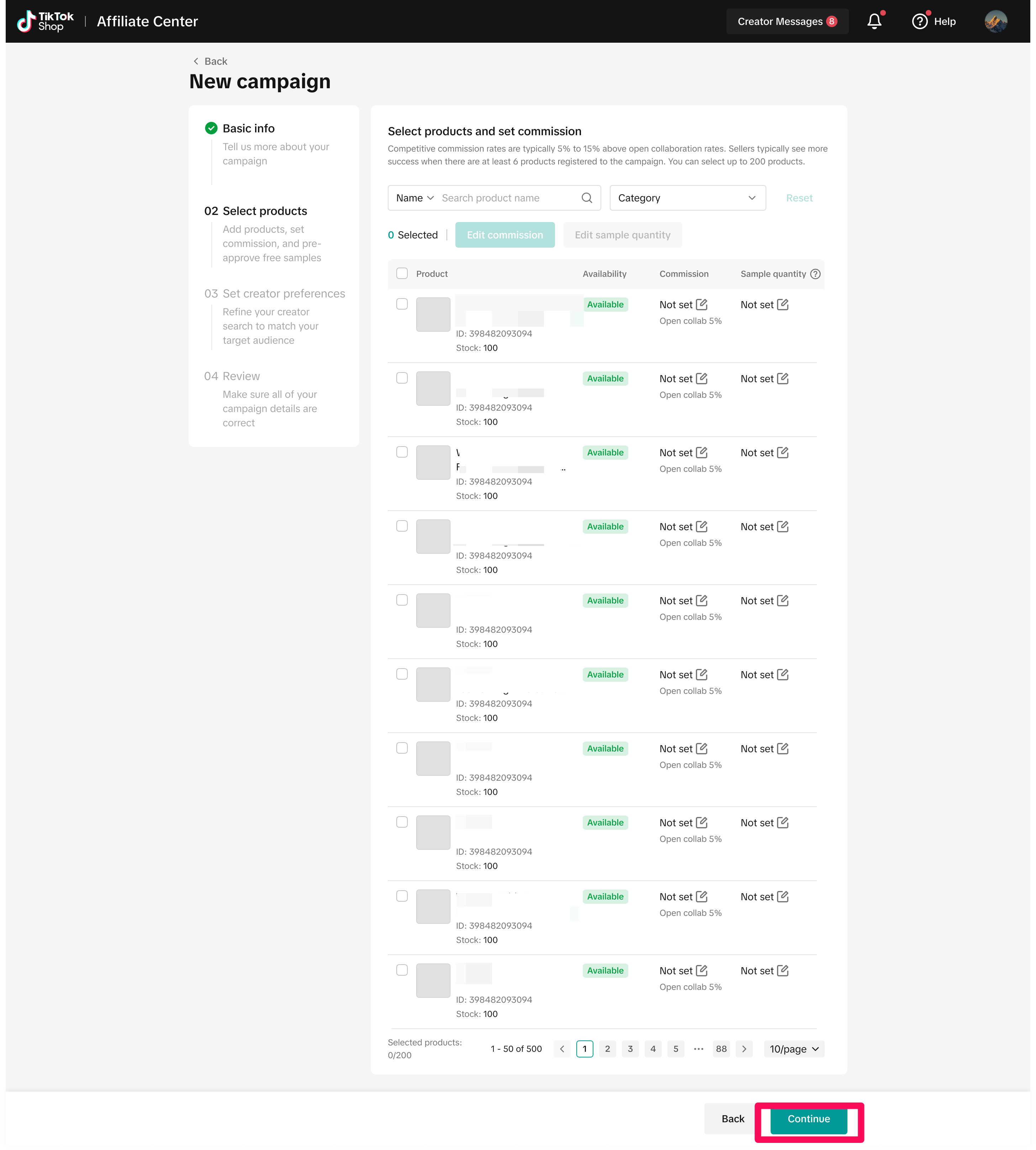Go to next page with right arrow
Screen dimensions: 1036x1150
[x=744, y=1049]
